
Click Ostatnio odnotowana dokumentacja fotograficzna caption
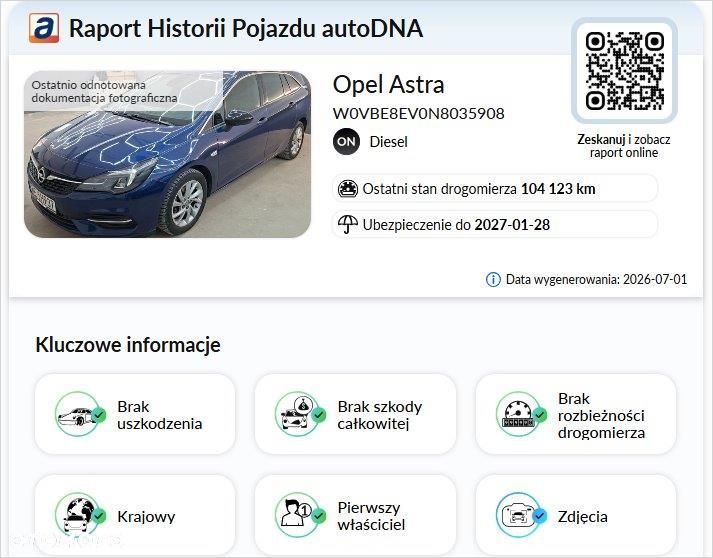[x=104, y=91]
